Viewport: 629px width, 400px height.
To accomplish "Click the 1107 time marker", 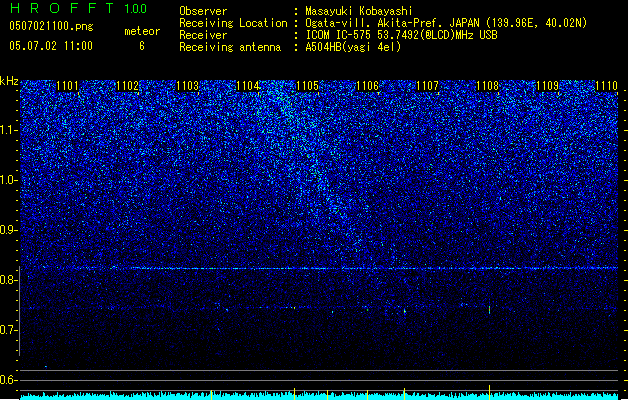I will [x=428, y=86].
